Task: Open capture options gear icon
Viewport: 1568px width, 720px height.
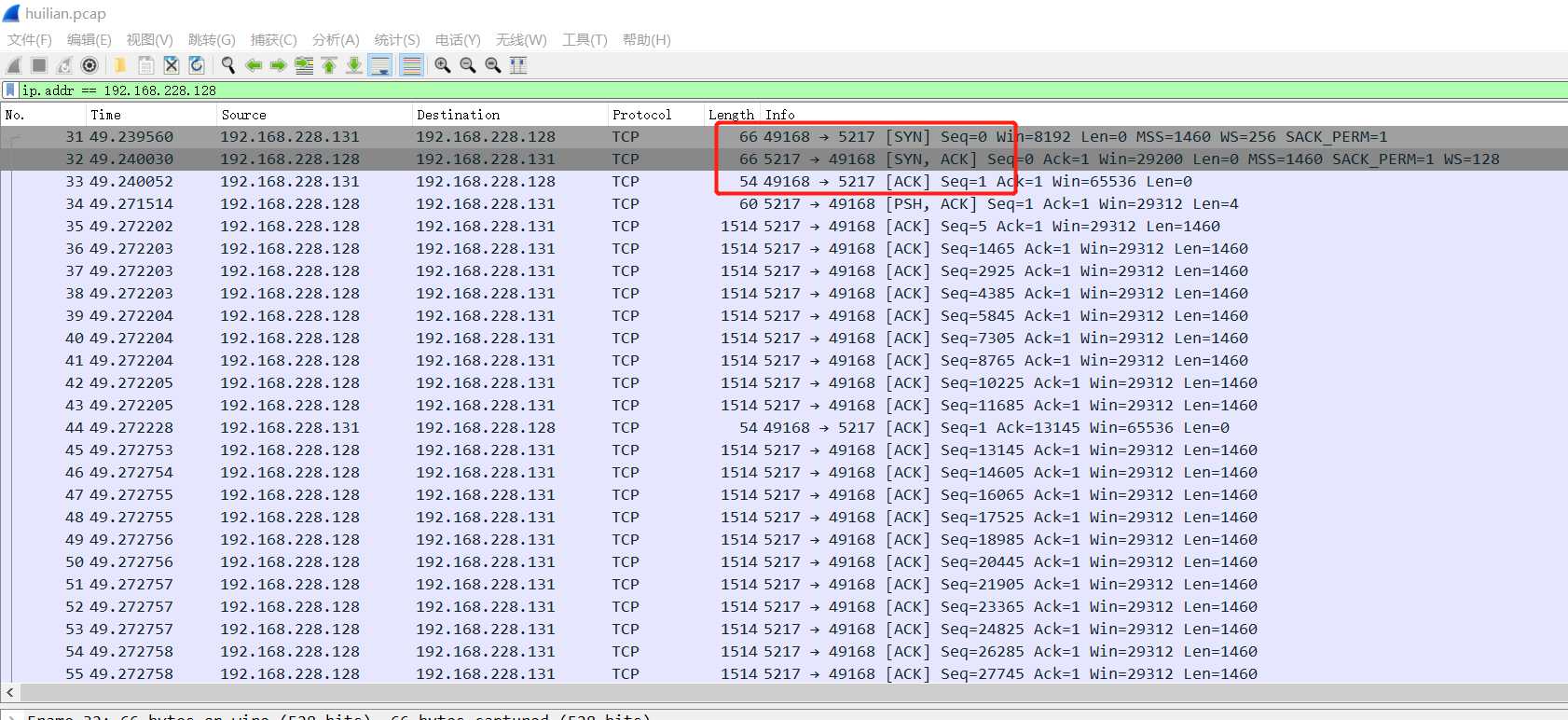Action: (x=89, y=65)
